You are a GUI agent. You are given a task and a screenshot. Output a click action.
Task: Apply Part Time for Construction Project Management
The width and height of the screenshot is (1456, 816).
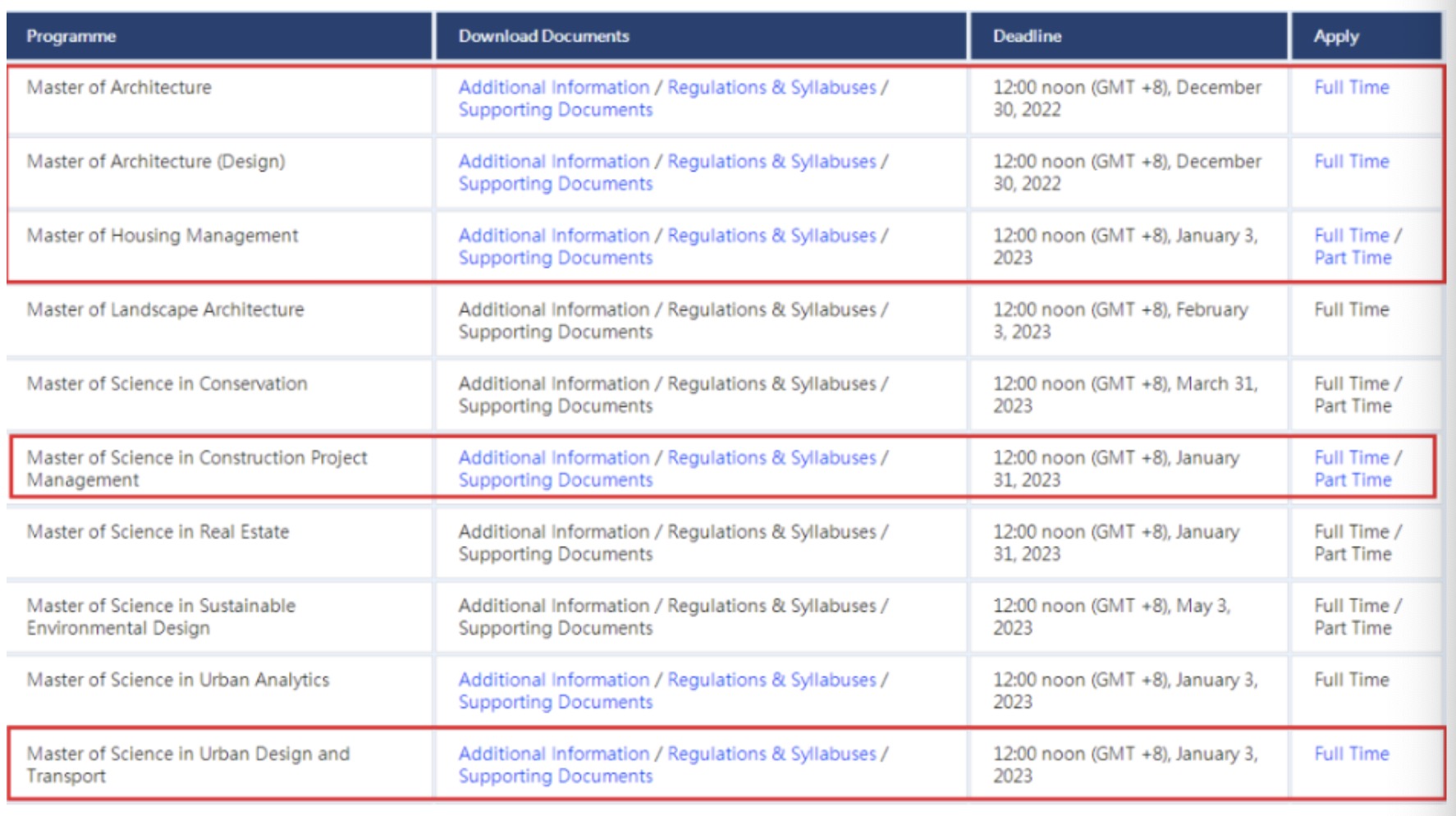(x=1353, y=480)
